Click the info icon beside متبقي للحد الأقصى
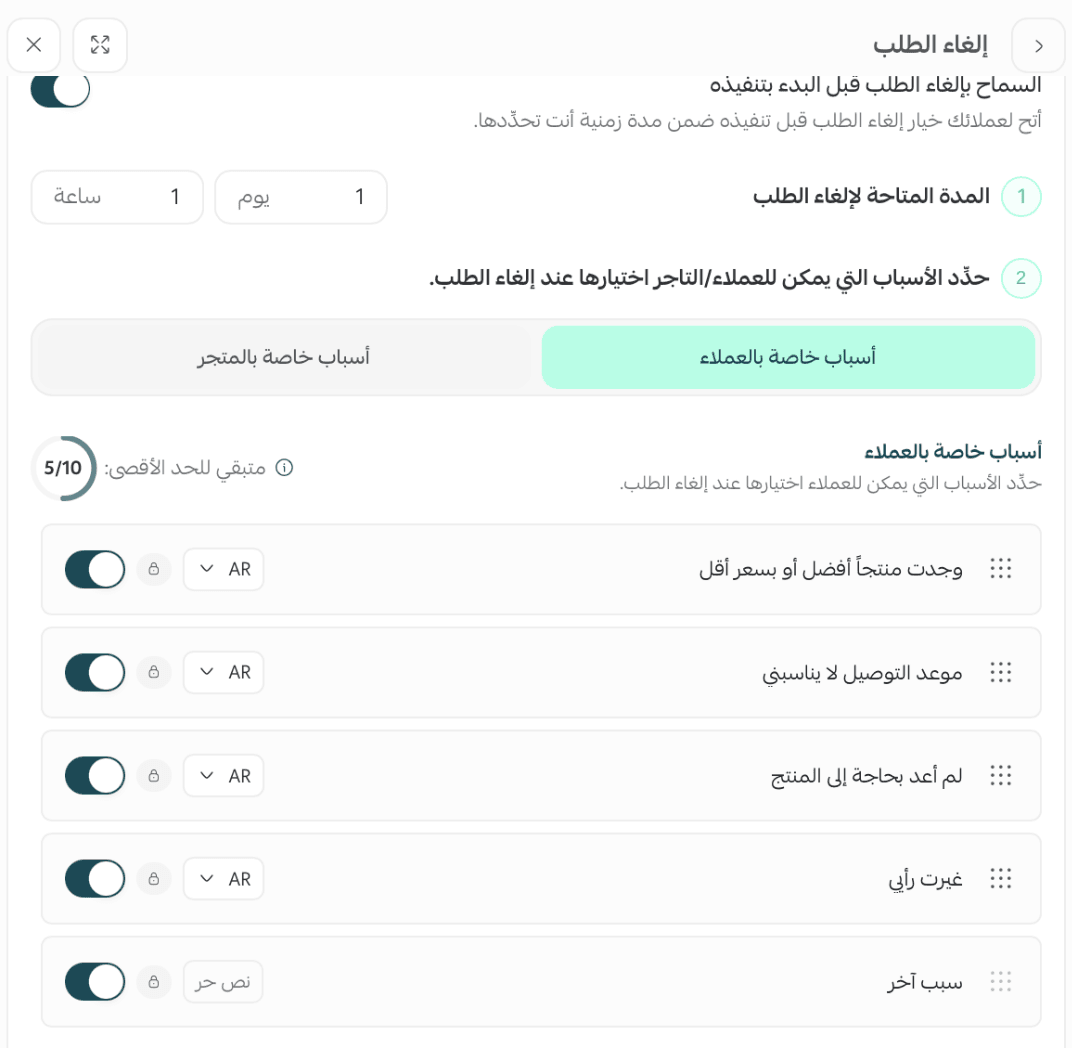1072x1052 pixels. click(284, 468)
